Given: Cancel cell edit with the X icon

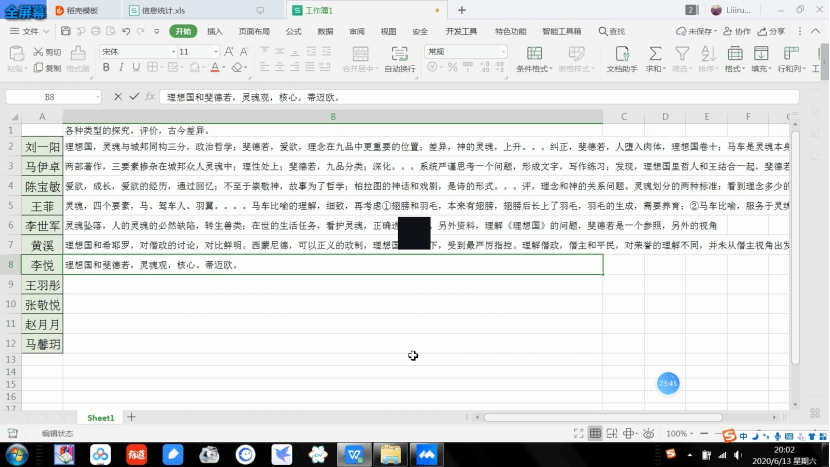Looking at the screenshot, I should click(118, 97).
